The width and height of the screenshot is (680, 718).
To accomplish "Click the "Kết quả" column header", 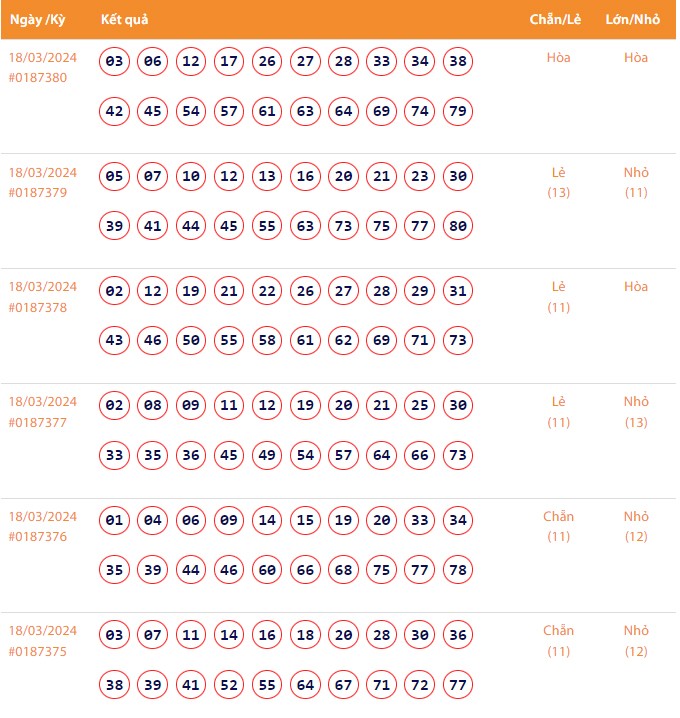I will tap(125, 20).
